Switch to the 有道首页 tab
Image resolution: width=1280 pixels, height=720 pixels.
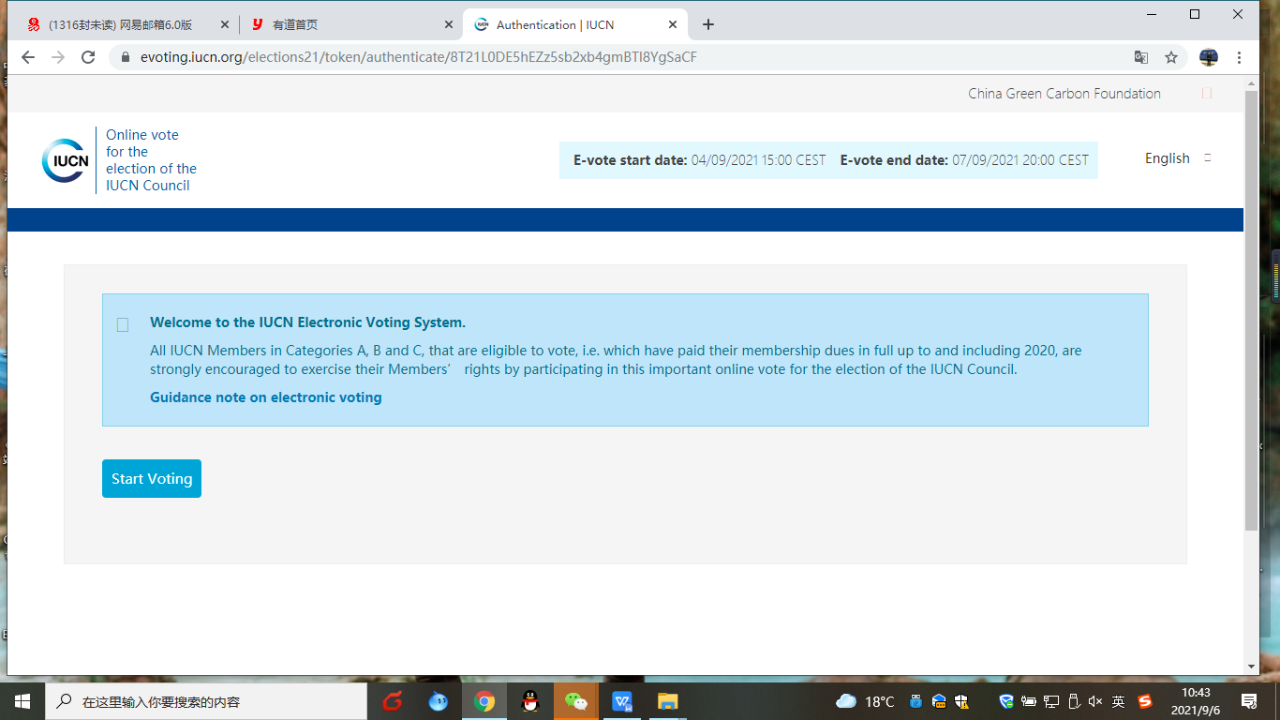(350, 25)
